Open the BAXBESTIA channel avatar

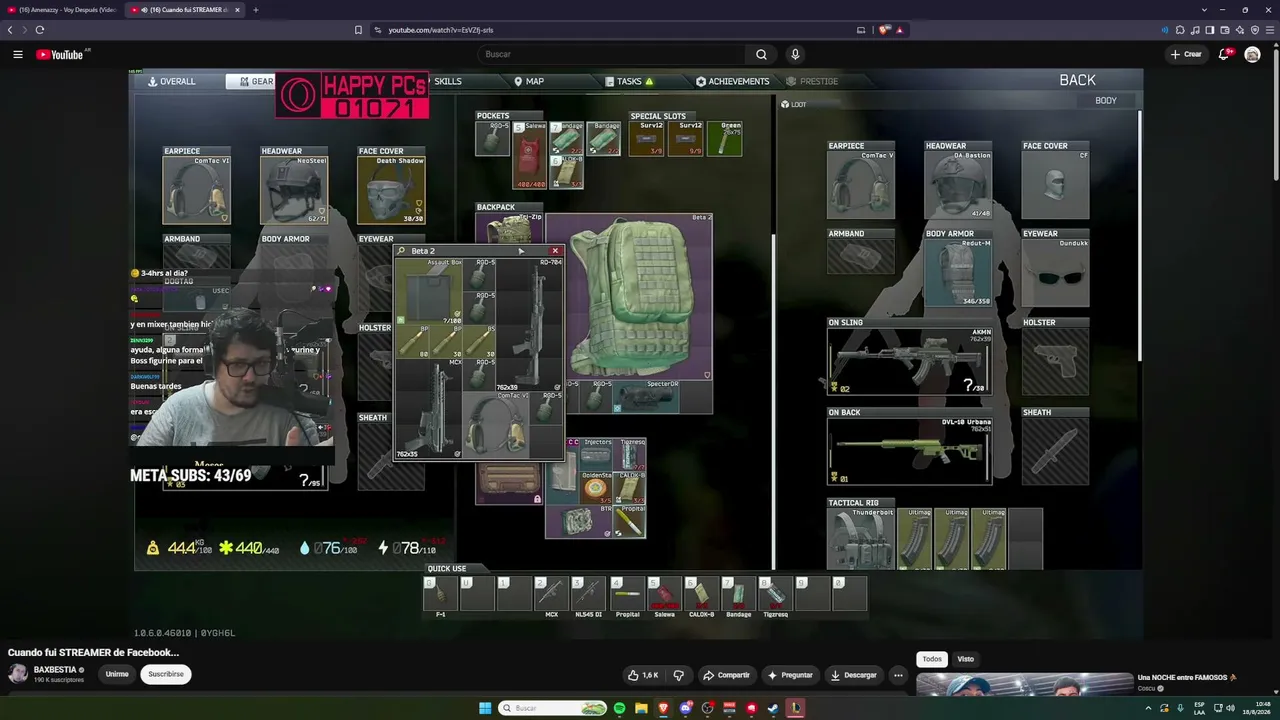click(18, 674)
